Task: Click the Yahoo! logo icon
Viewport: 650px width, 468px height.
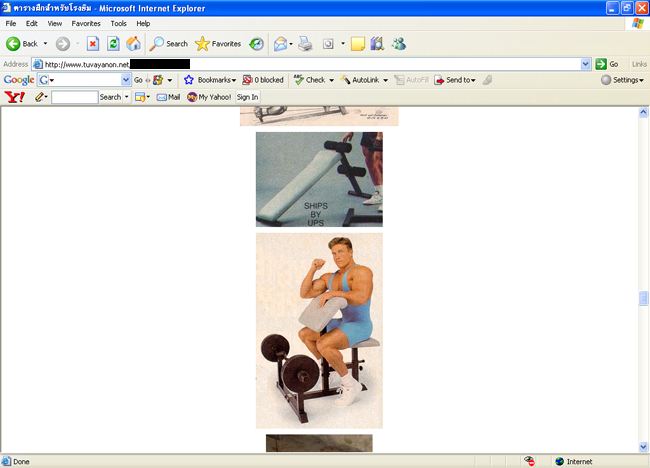Action: pos(15,97)
